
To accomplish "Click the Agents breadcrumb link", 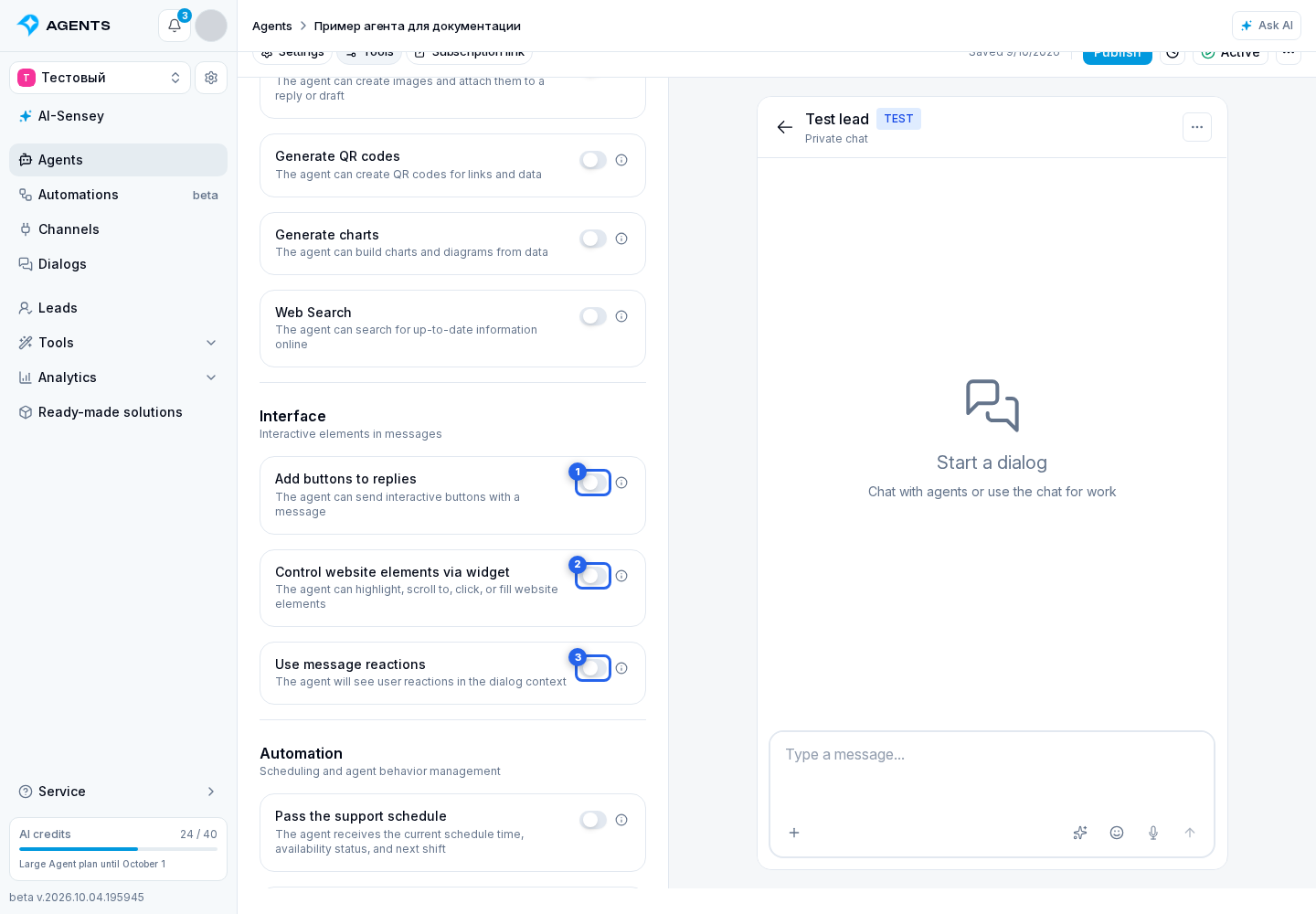I will point(272,26).
